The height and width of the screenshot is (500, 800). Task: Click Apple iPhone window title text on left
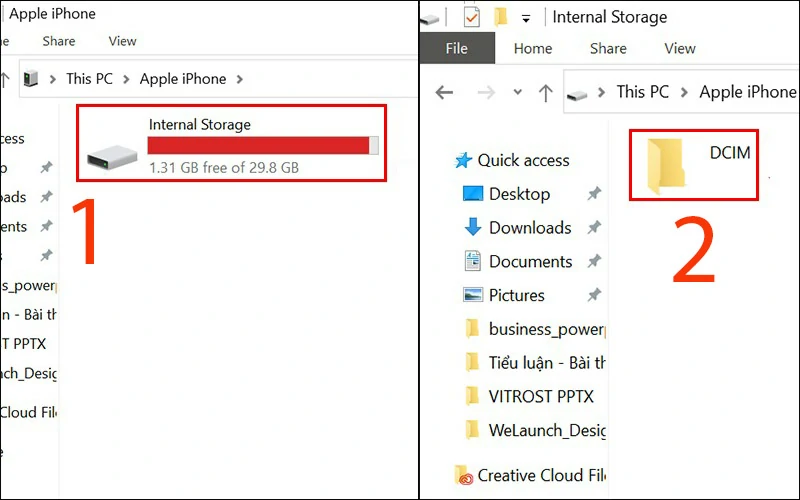[53, 14]
